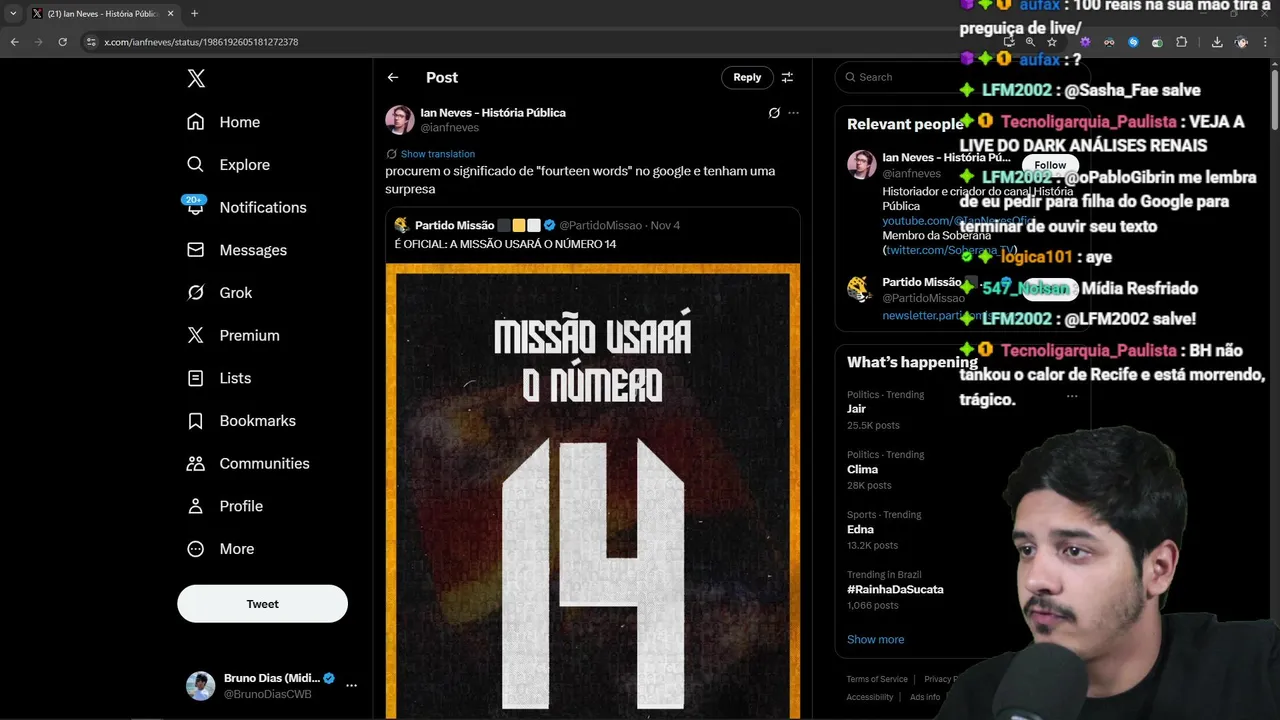Open the Clima trending topic
Screen dimensions: 1280x720
(x=862, y=469)
